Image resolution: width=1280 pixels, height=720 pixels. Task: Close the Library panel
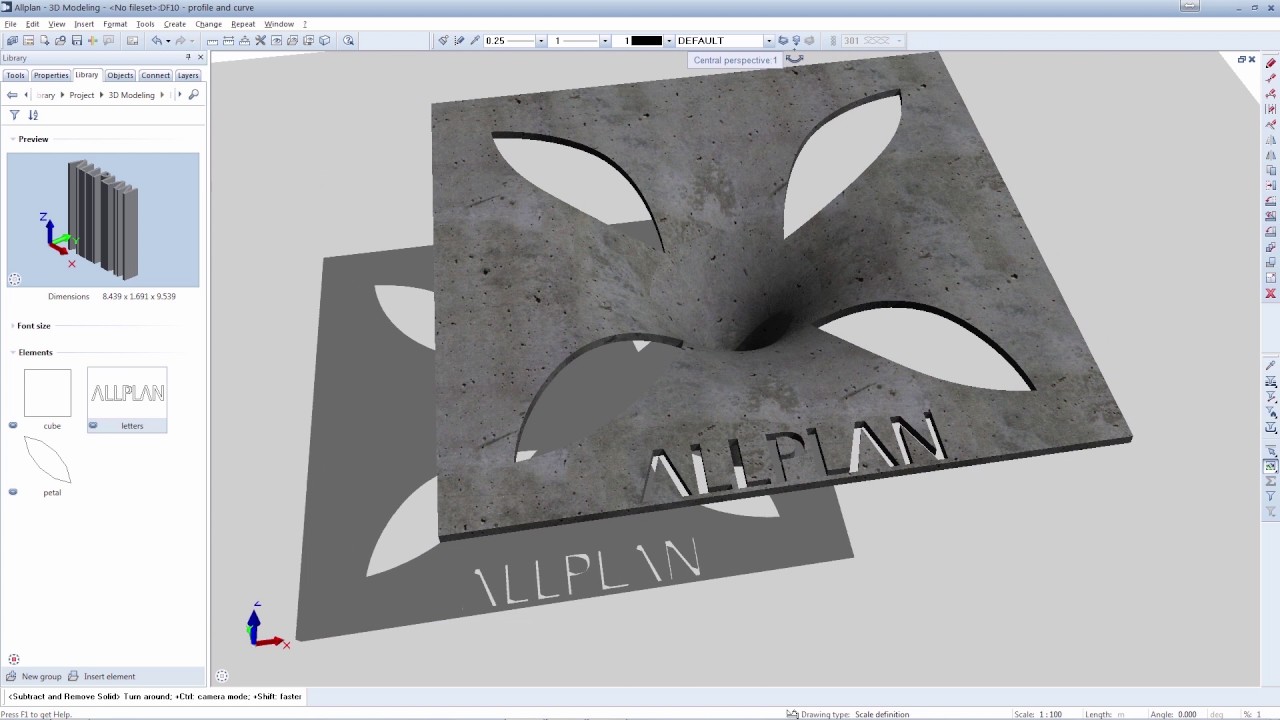coord(200,58)
